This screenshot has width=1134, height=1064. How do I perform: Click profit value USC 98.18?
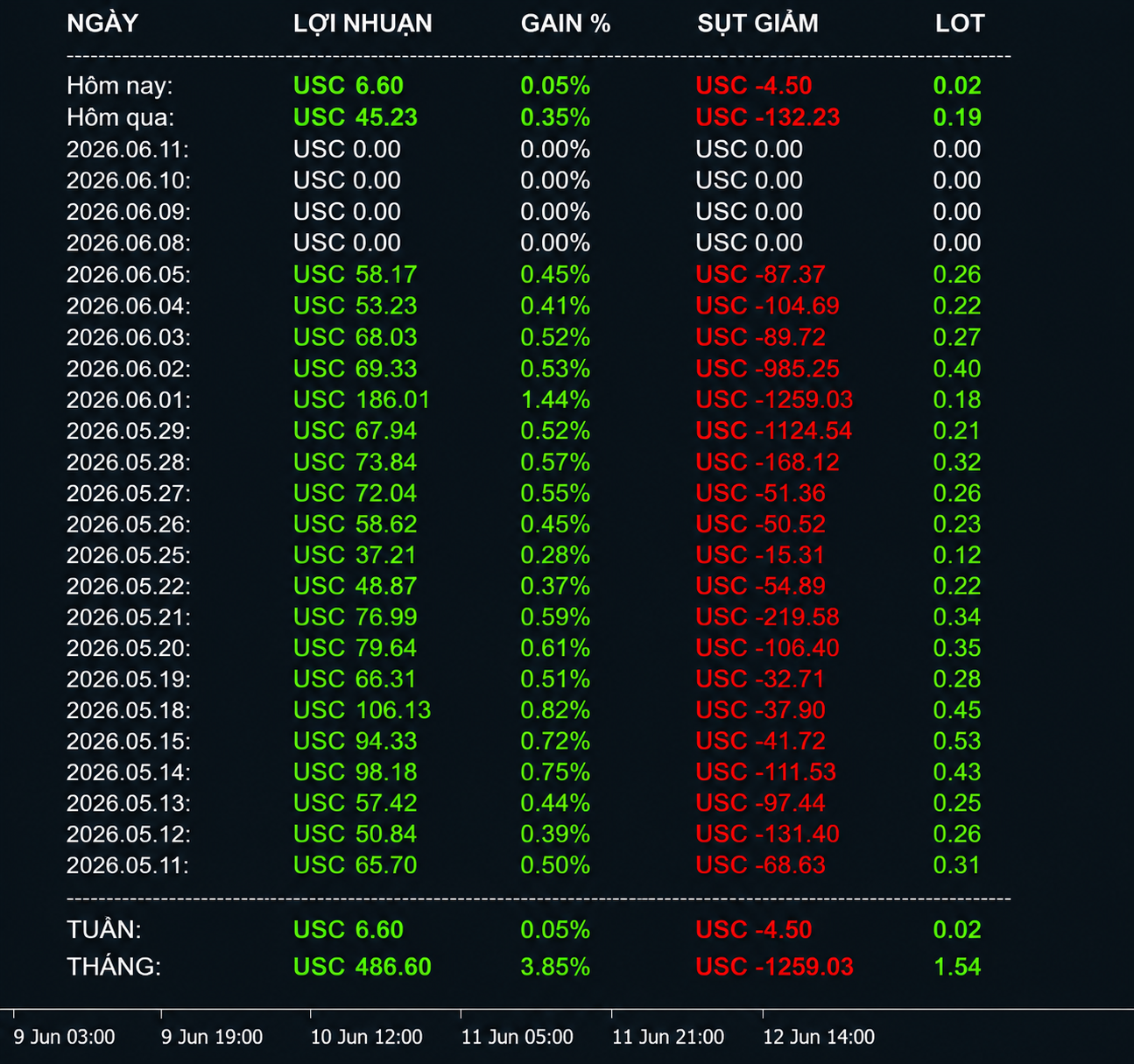tap(356, 772)
